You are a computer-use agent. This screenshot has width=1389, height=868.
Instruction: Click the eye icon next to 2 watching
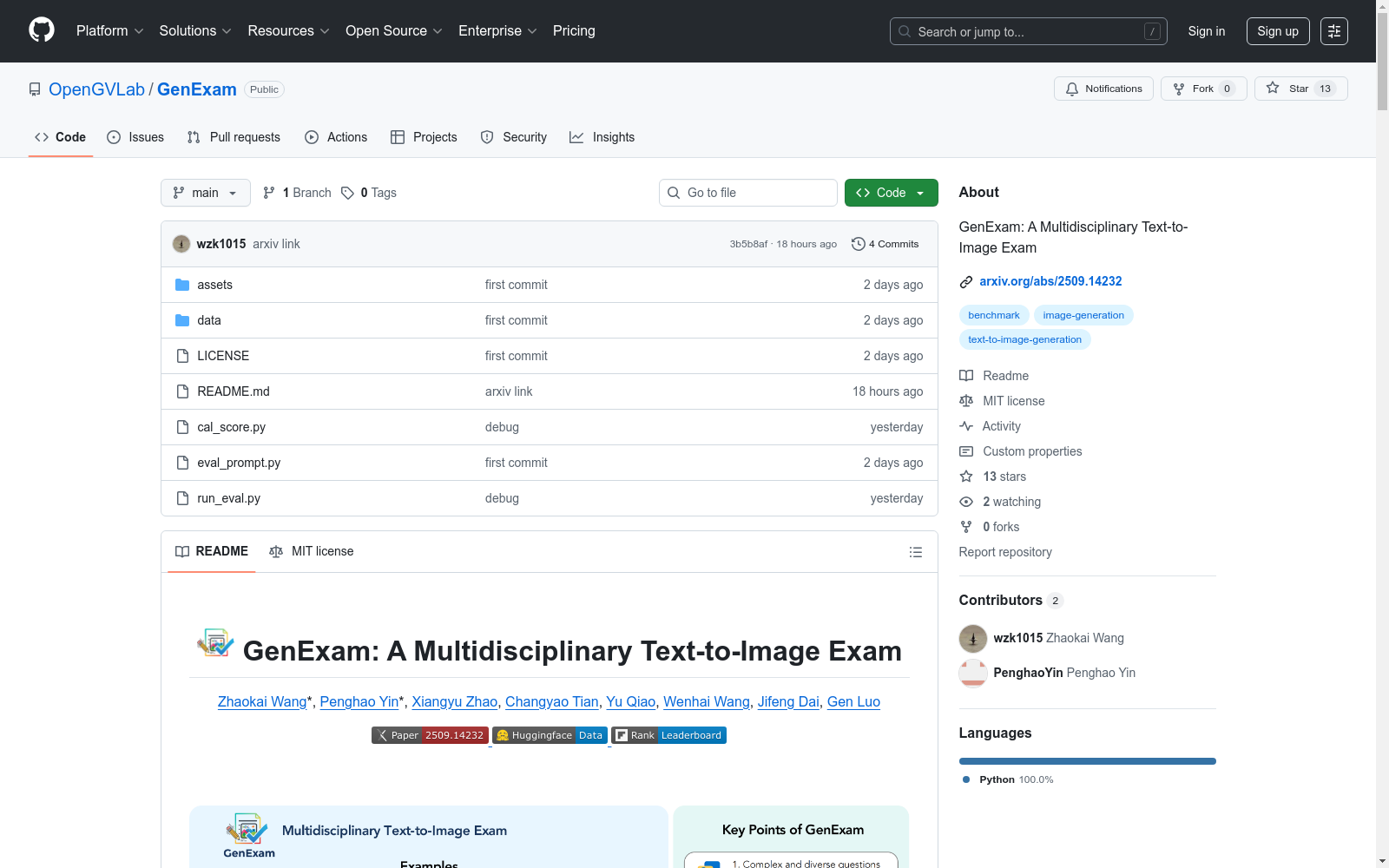[x=966, y=502]
